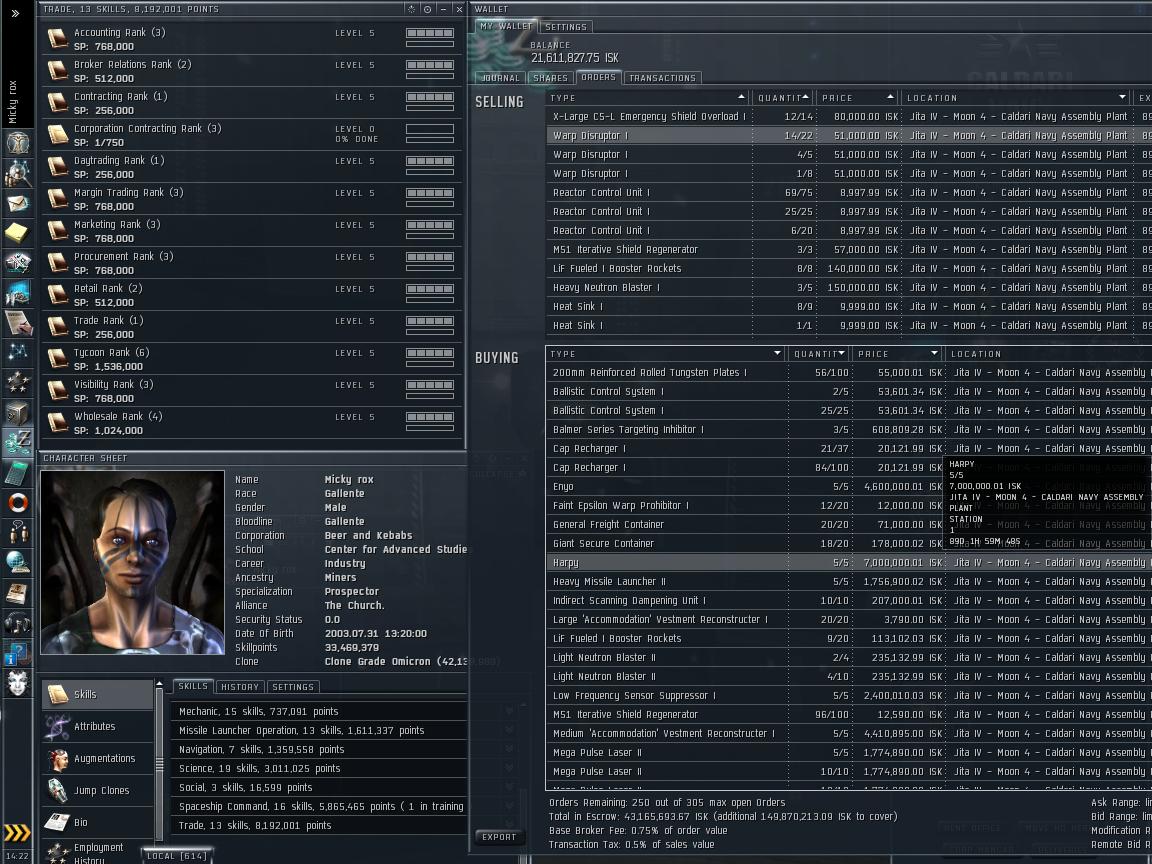Open the yellow Notepad icon in sidebar

[x=17, y=233]
